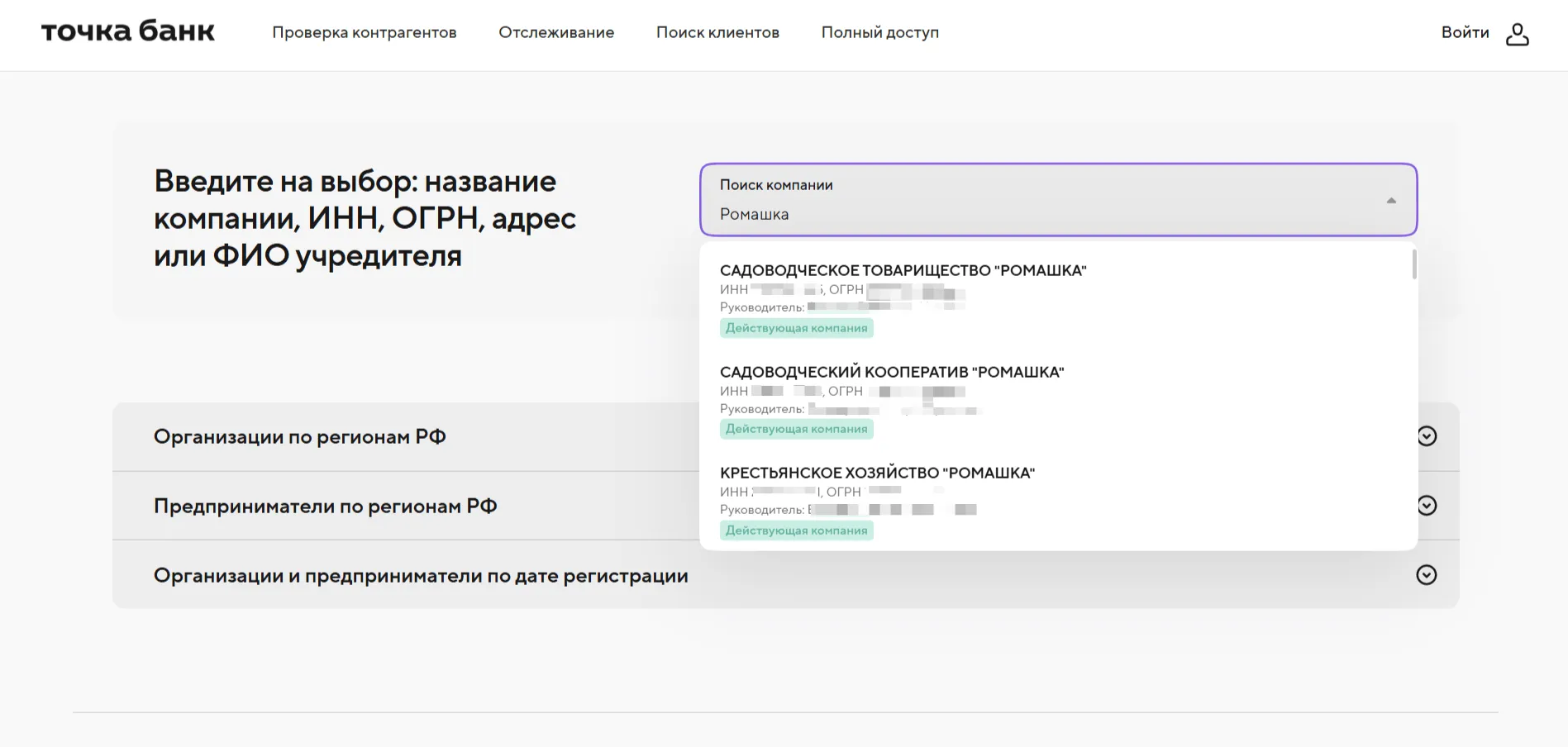The width and height of the screenshot is (1568, 747).
Task: Click the chevron icon on Организации по регионам РФ
Action: [x=1427, y=436]
